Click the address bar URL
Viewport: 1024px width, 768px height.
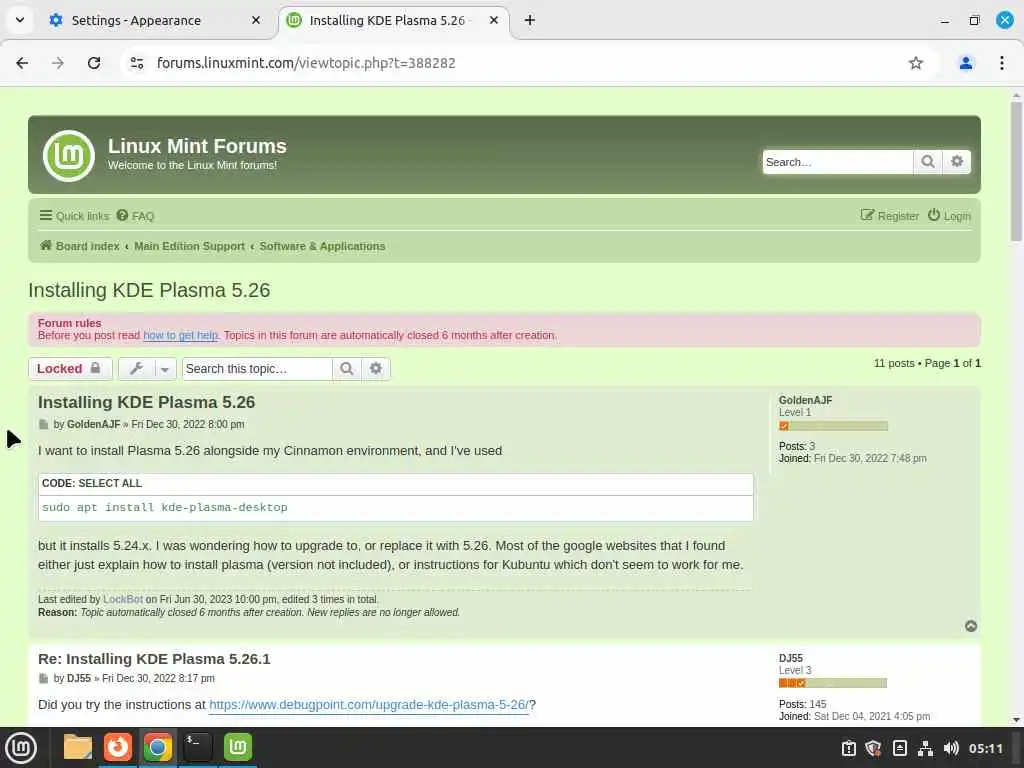(x=306, y=63)
